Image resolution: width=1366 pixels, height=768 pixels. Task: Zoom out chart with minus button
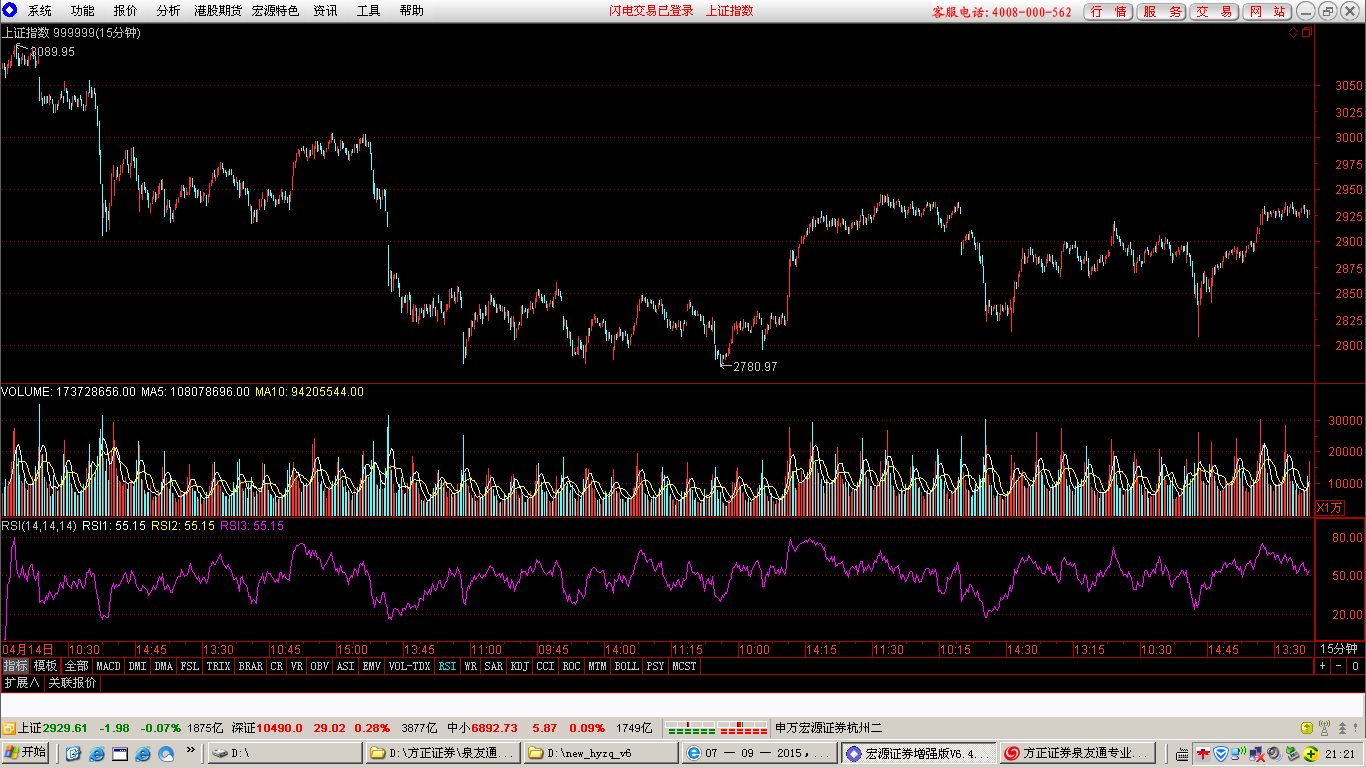click(1339, 665)
